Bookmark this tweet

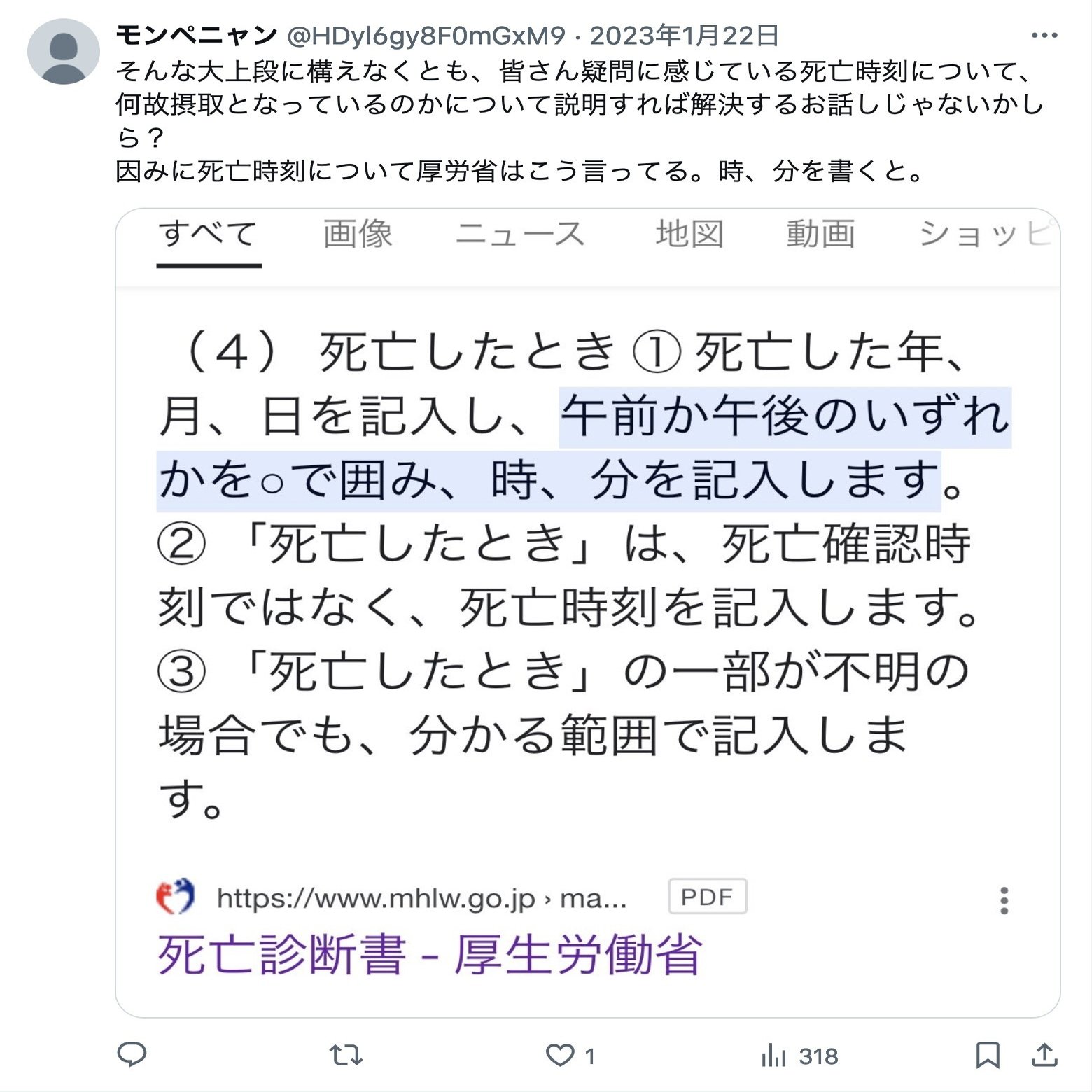[987, 1055]
